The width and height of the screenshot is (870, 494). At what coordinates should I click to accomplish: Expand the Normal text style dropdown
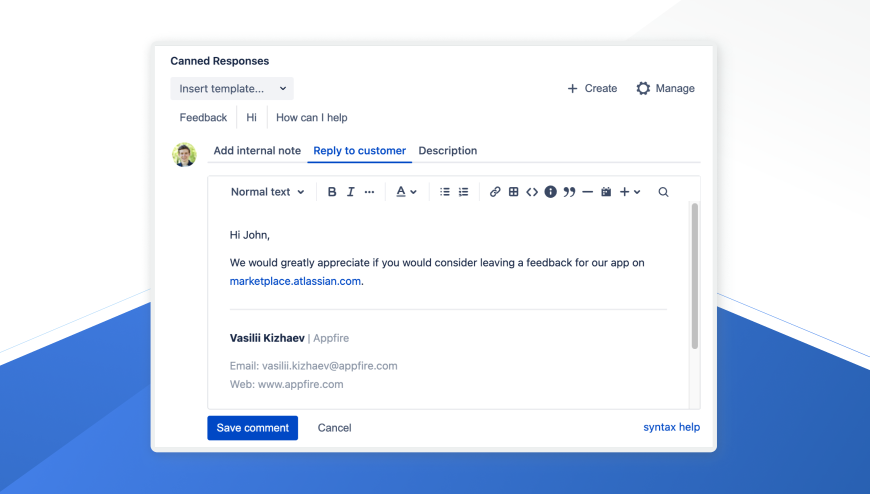click(x=267, y=192)
